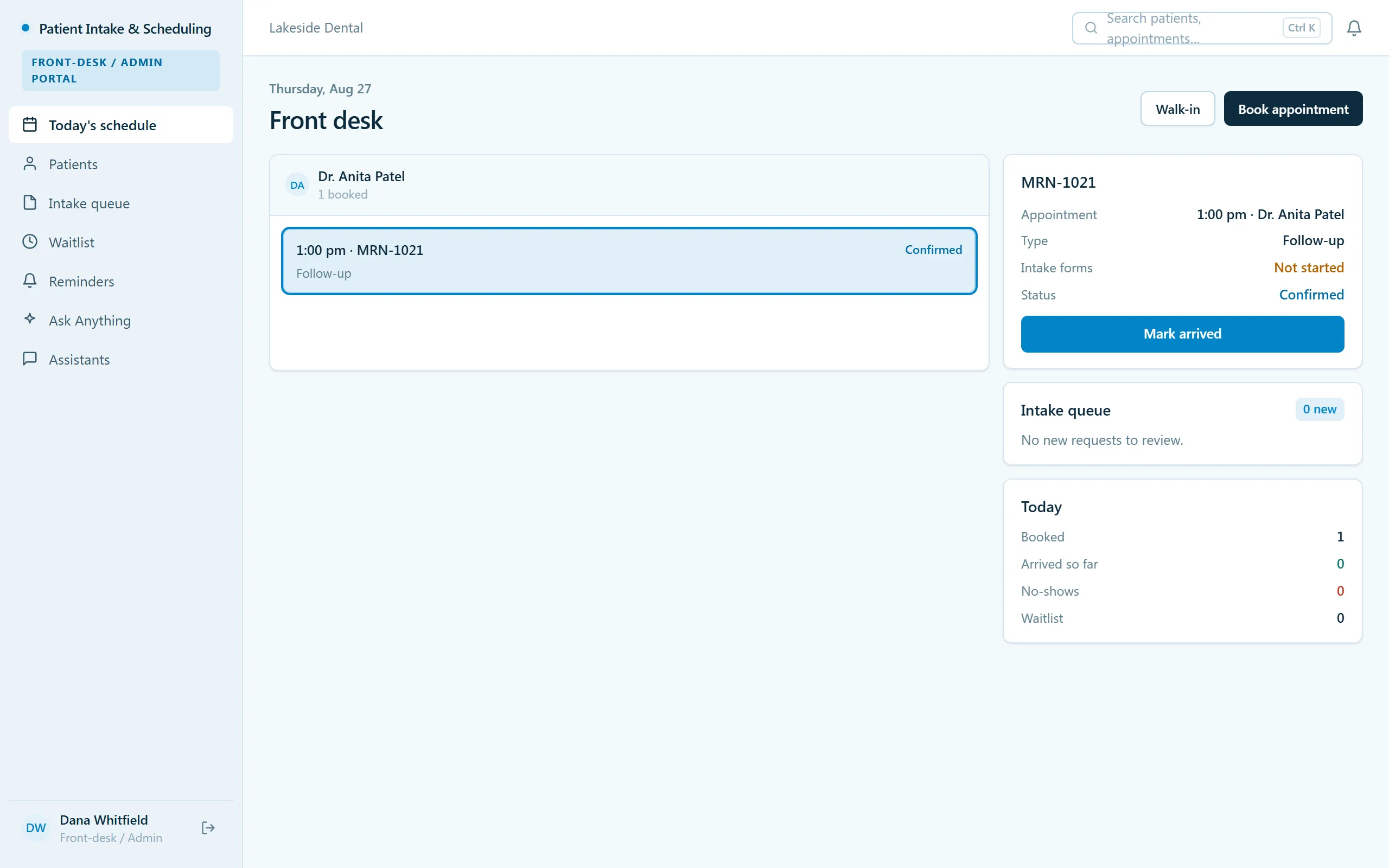Image resolution: width=1389 pixels, height=868 pixels.
Task: Mark patient MRN-1021 as arrived
Action: tap(1182, 334)
